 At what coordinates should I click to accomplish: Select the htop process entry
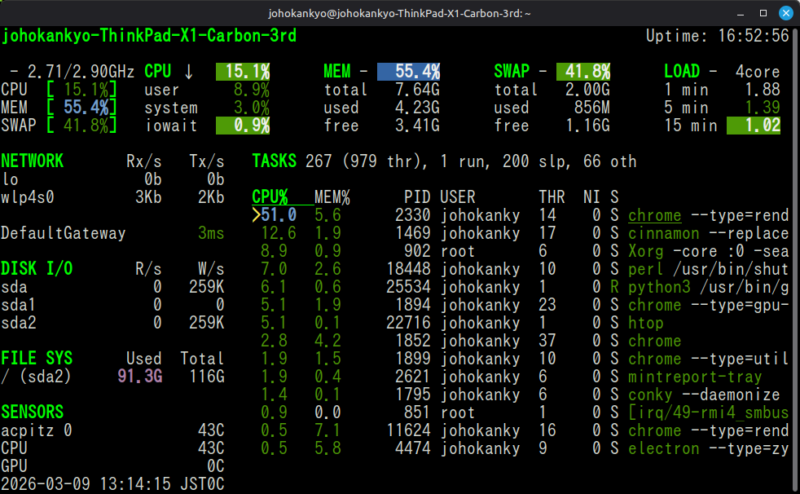point(645,323)
